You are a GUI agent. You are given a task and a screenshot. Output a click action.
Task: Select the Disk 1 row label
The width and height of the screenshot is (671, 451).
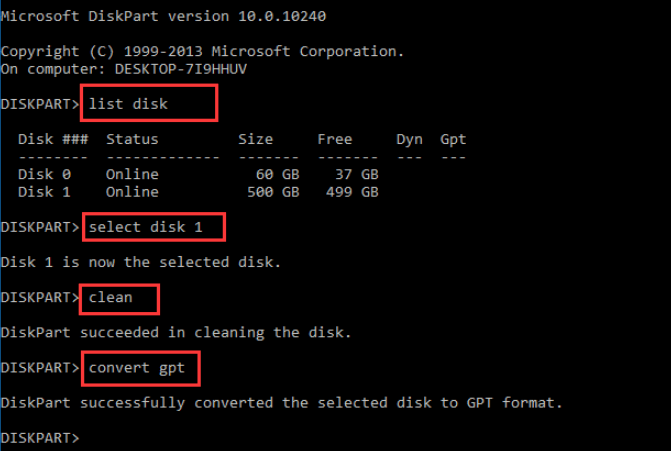coord(39,191)
